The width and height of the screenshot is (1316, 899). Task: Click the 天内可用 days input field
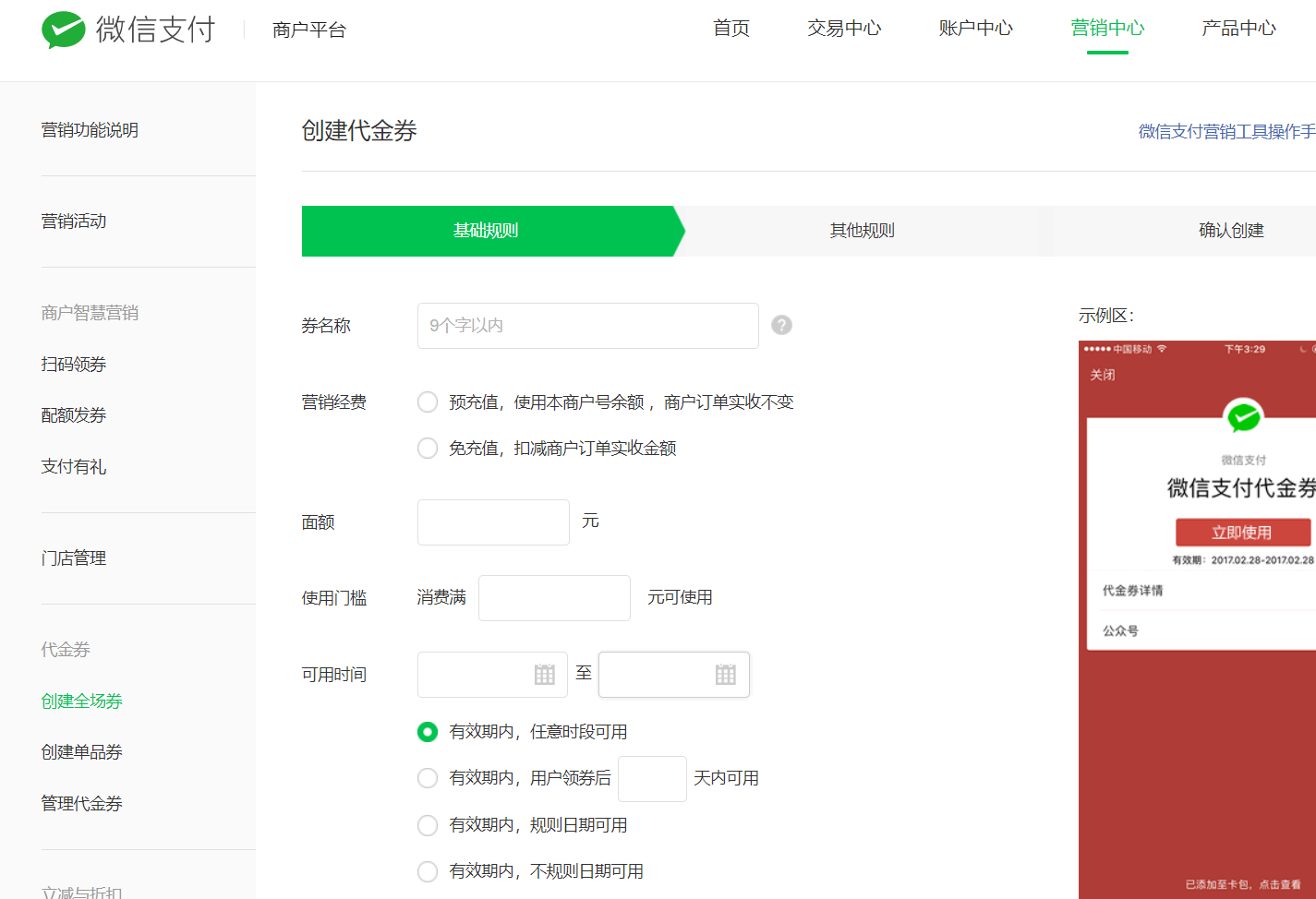pyautogui.click(x=652, y=779)
